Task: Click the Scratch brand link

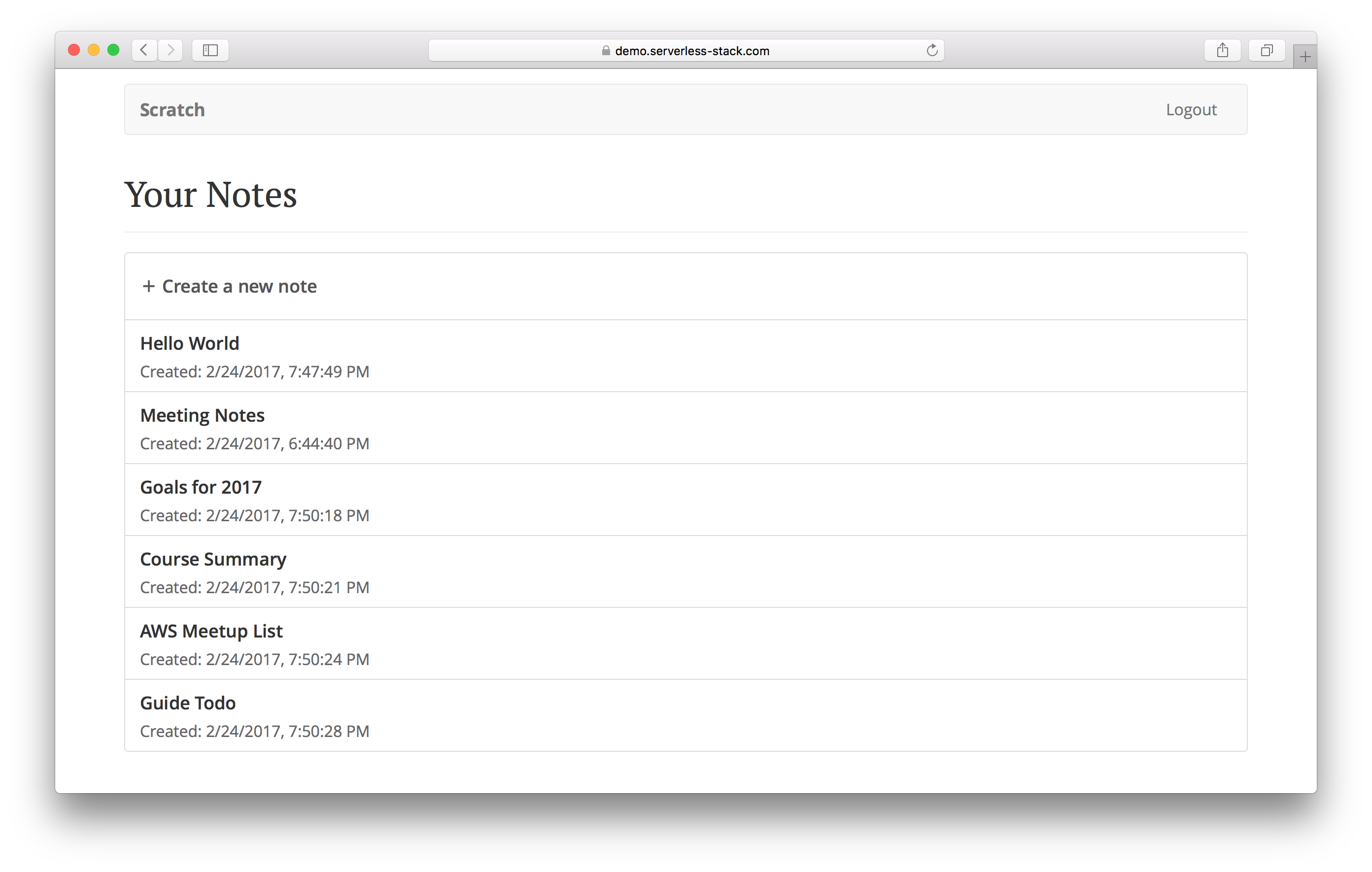Action: 172,110
